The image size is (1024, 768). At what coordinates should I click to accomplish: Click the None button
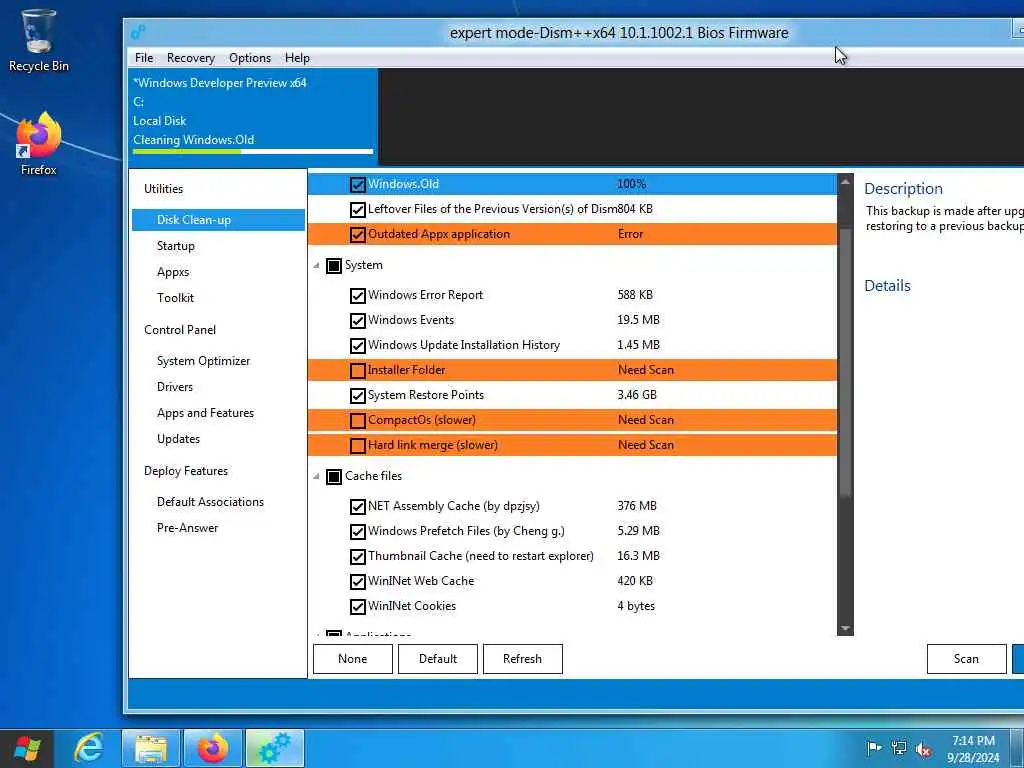[x=353, y=659]
